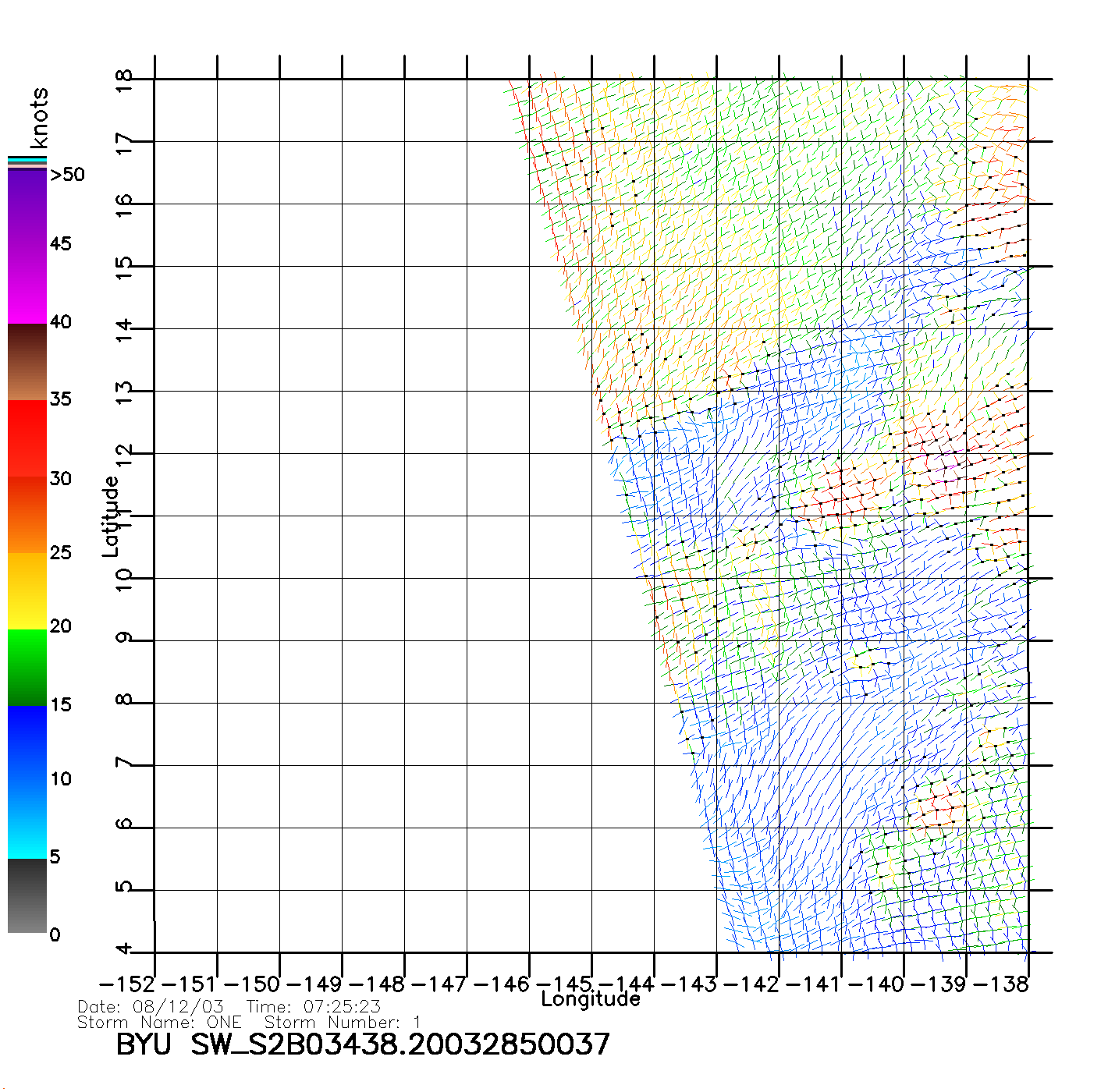Click the '>50' legend label

(x=67, y=175)
